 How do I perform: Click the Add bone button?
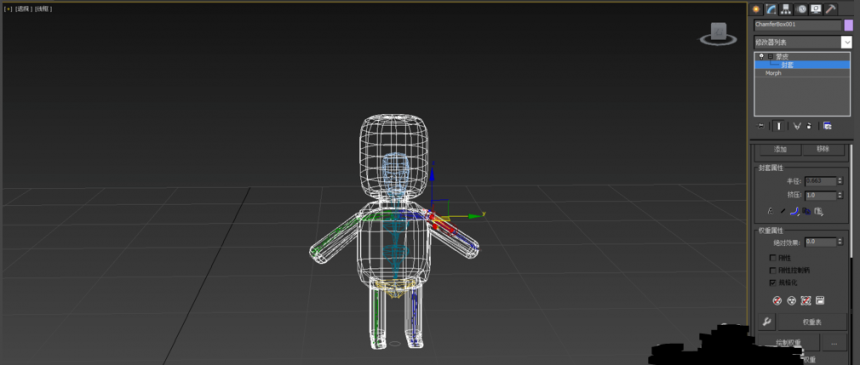click(x=780, y=149)
